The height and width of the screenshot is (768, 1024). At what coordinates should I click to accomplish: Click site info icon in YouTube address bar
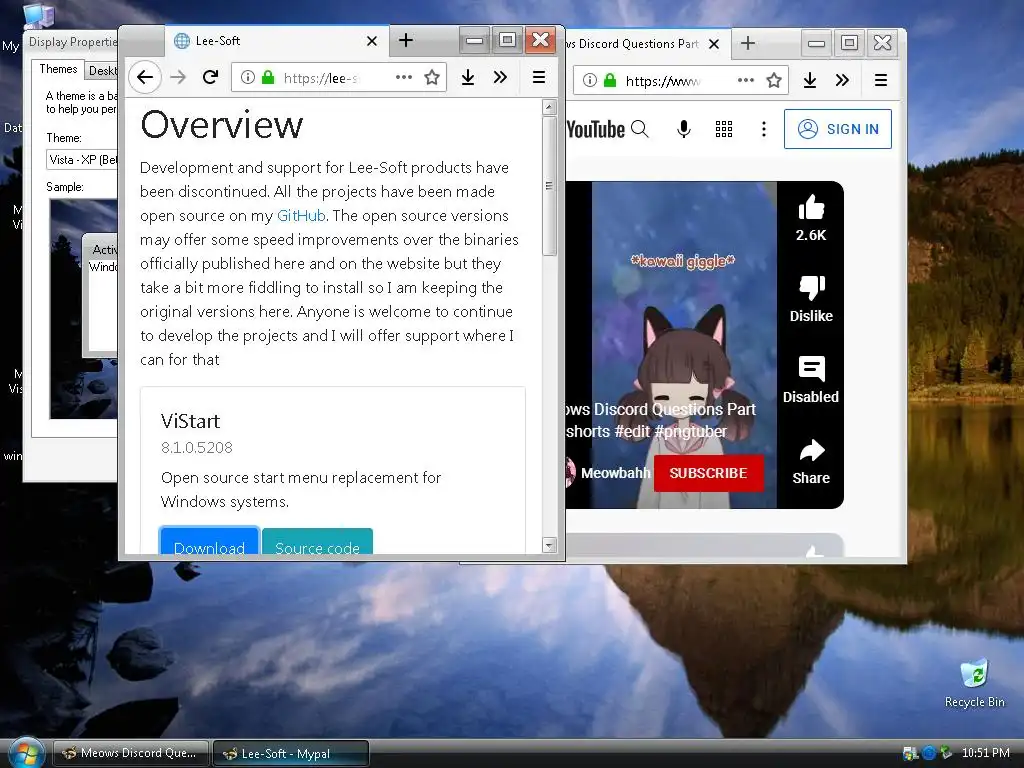click(x=590, y=80)
